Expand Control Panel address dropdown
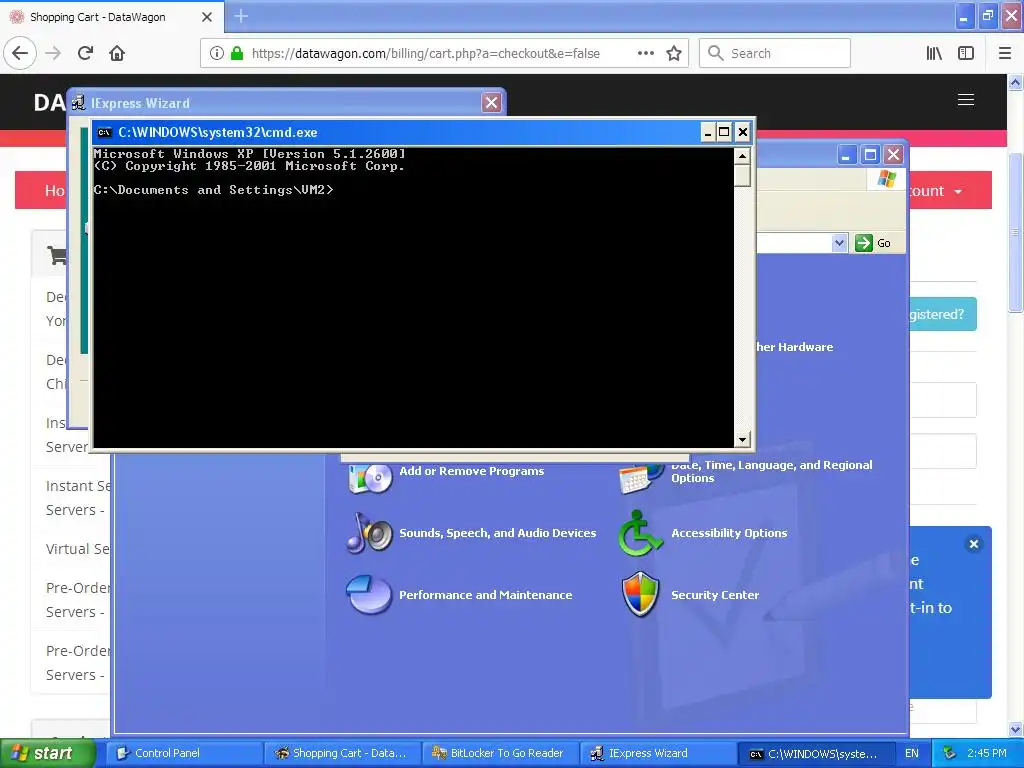Image resolution: width=1024 pixels, height=768 pixels. pyautogui.click(x=839, y=243)
